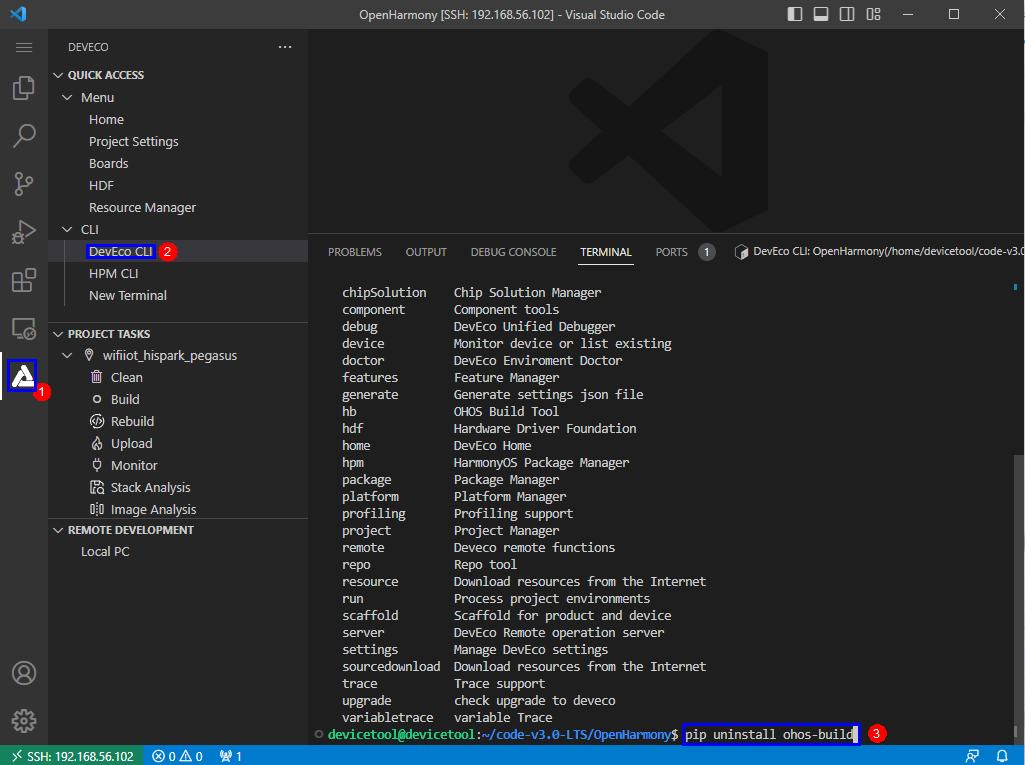Toggle the primary sidebar layout button
The width and height of the screenshot is (1025, 765).
tap(796, 14)
